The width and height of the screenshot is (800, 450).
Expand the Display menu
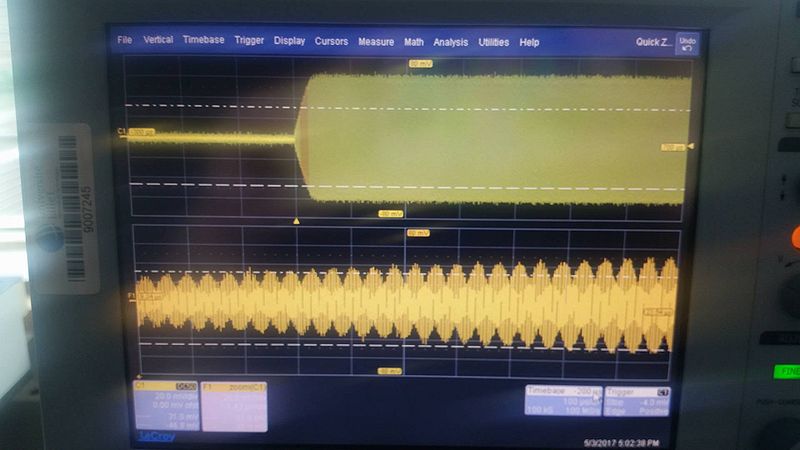(290, 42)
